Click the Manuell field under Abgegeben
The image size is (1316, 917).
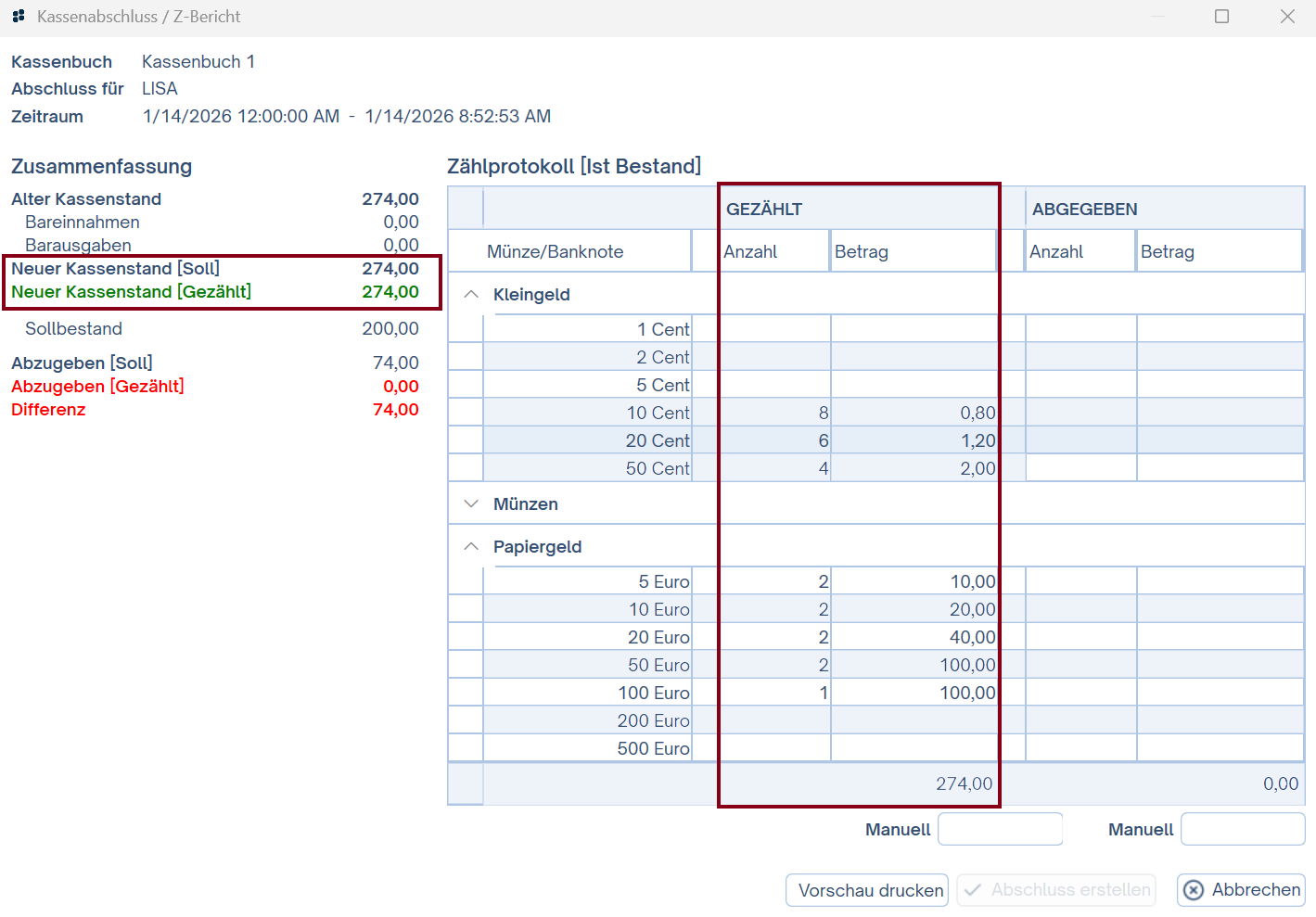(x=1242, y=829)
